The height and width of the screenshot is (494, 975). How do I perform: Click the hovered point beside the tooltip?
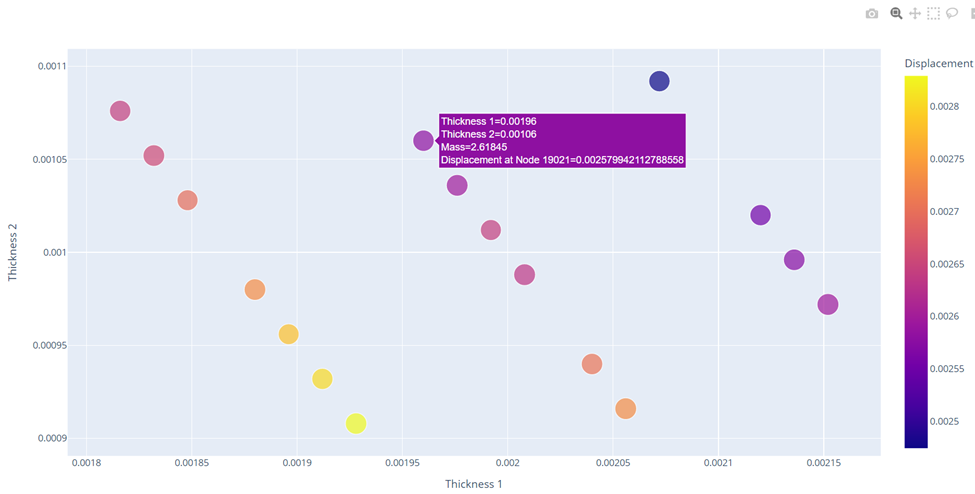click(x=423, y=141)
